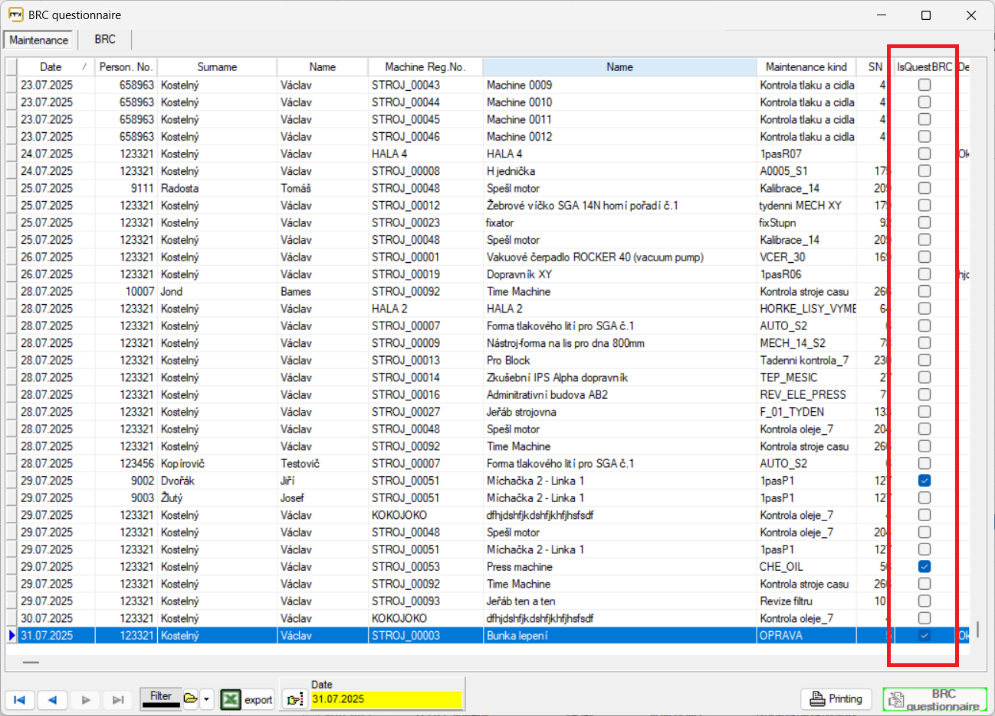Image resolution: width=995 pixels, height=716 pixels.
Task: Click the row selector for 31.07.2025 row
Action: (11, 635)
